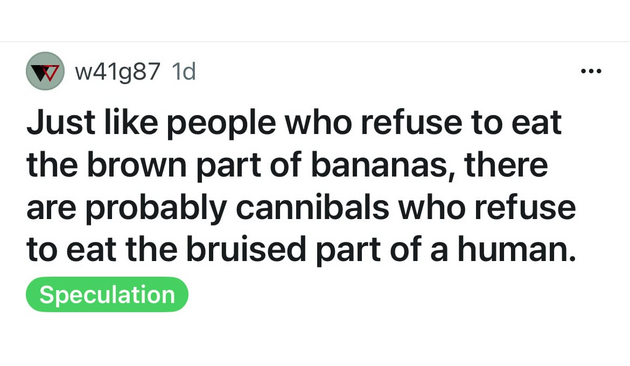The image size is (630, 366).
Task: Open the three-dot more options menu
Action: click(x=591, y=71)
